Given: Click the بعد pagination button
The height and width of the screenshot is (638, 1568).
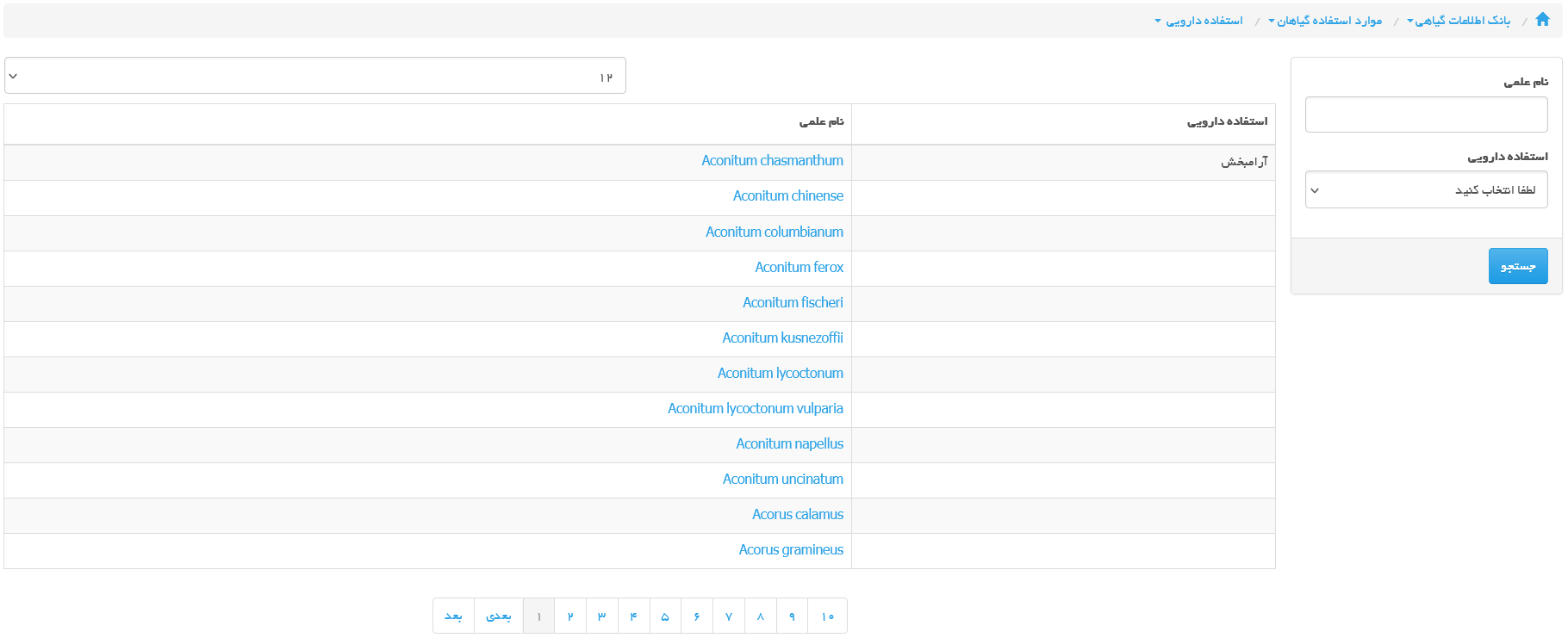Looking at the screenshot, I should click(x=453, y=616).
